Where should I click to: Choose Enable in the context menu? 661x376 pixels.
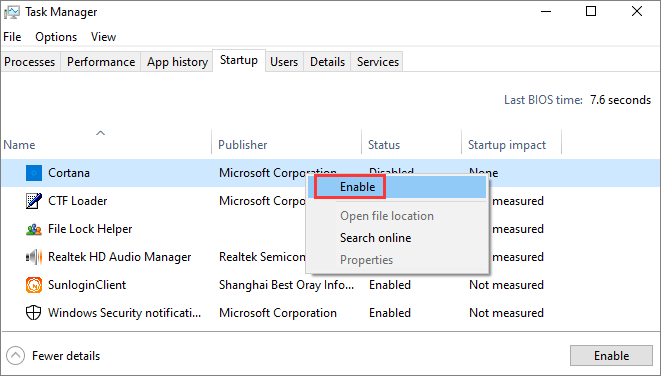point(396,187)
